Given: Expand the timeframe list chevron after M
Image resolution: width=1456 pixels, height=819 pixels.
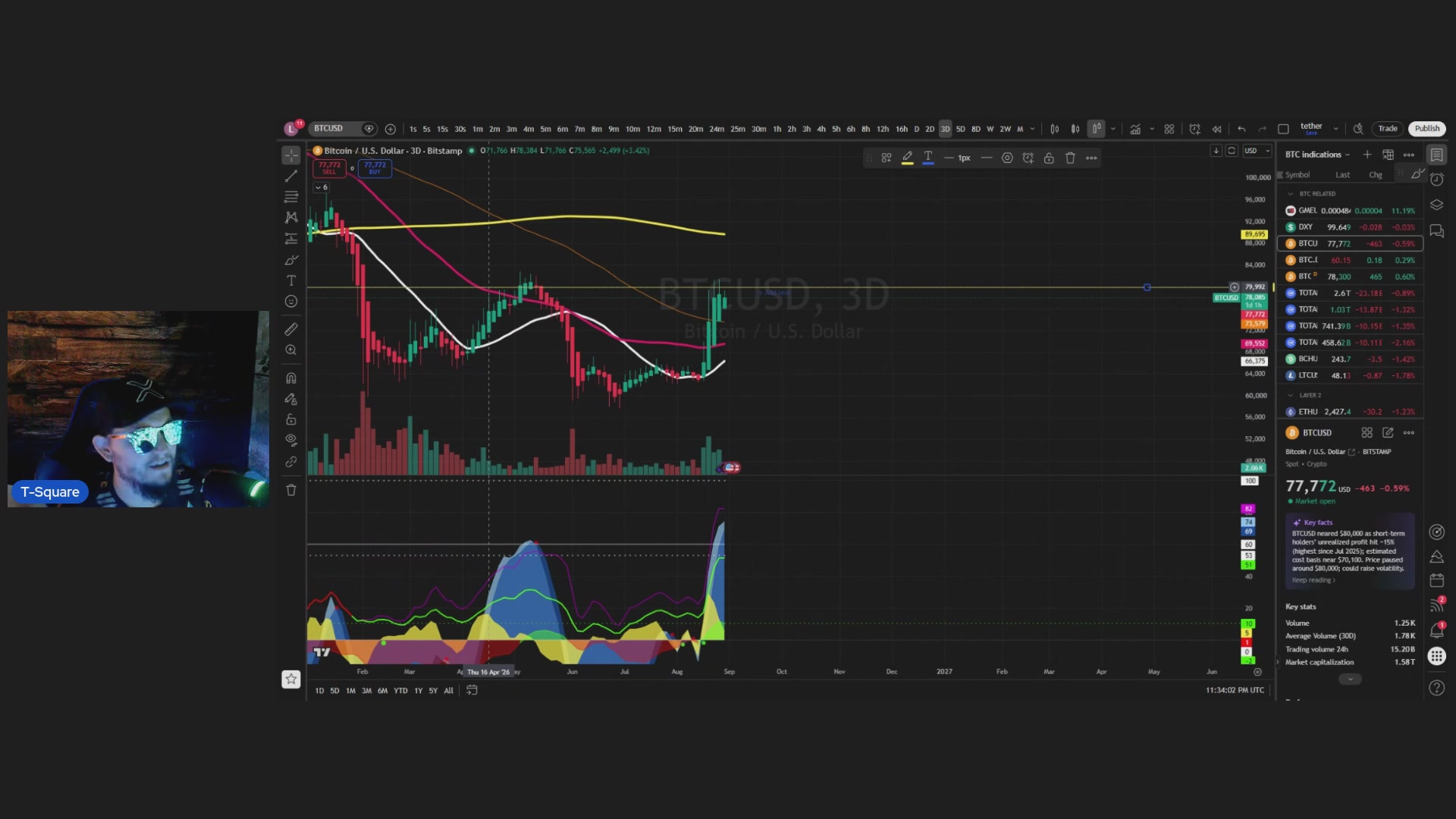Looking at the screenshot, I should point(1032,129).
